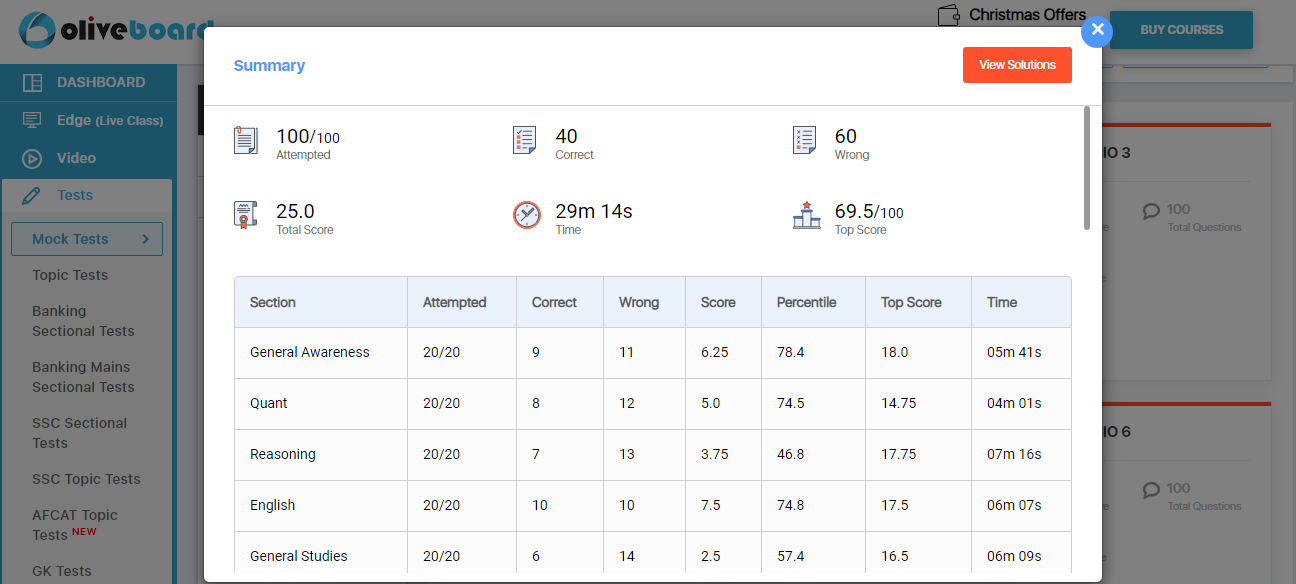Click the Attempted document icon in summary
This screenshot has width=1296, height=584.
point(245,140)
